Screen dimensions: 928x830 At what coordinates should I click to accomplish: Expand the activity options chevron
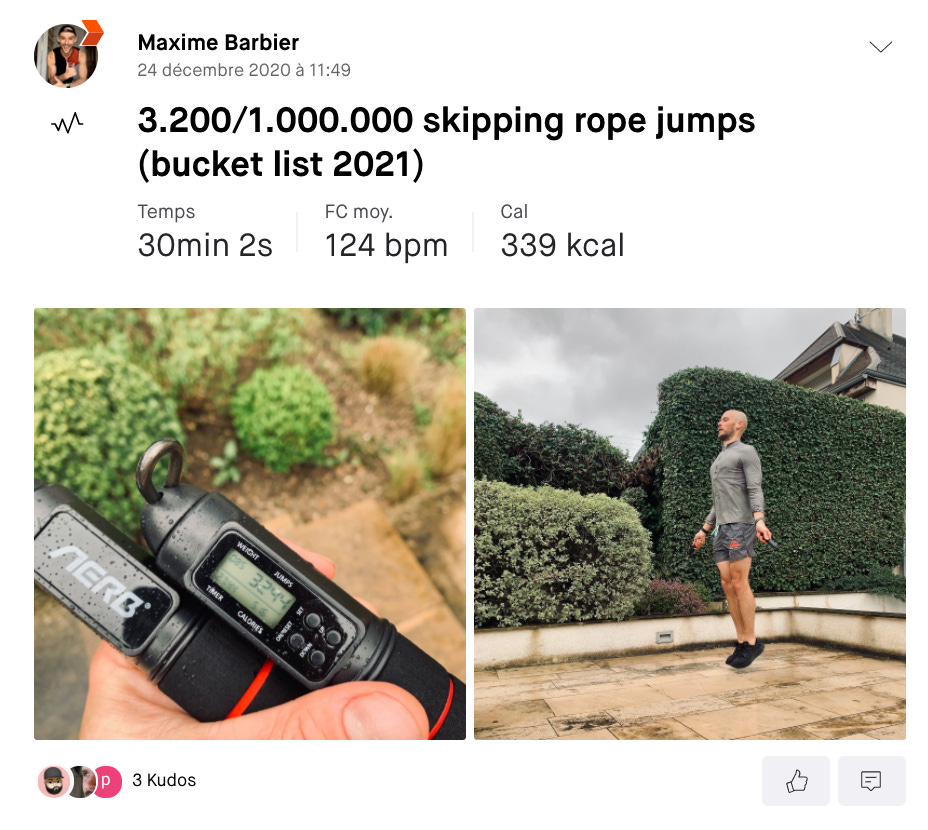pyautogui.click(x=881, y=47)
